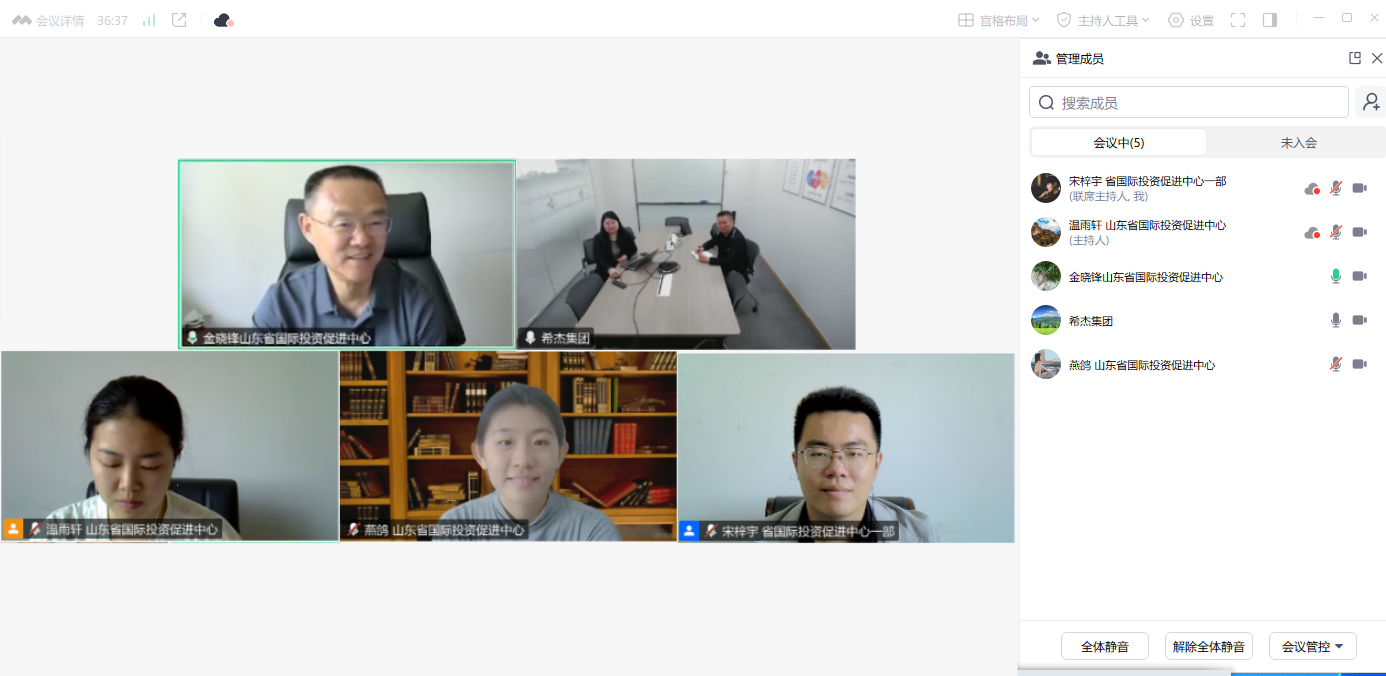This screenshot has height=676, width=1386.
Task: Mute 金晓锋's active microphone
Action: (1335, 276)
